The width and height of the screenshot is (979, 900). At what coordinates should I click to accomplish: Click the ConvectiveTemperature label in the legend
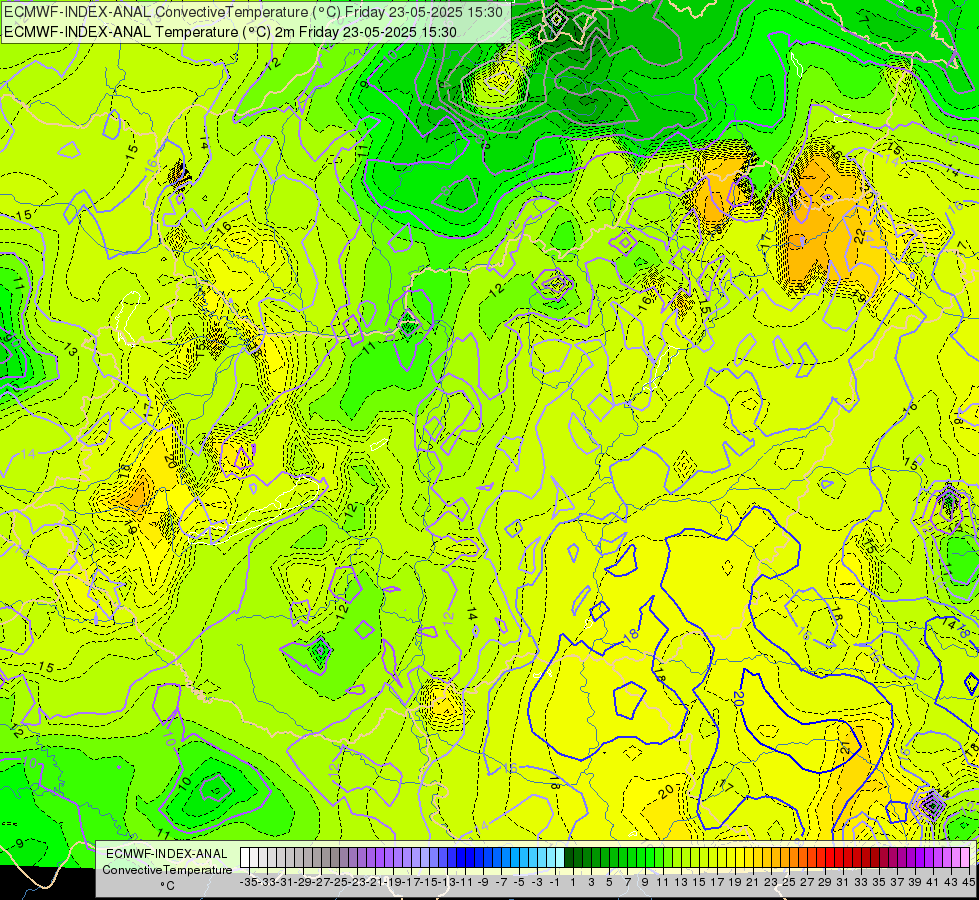coord(167,869)
